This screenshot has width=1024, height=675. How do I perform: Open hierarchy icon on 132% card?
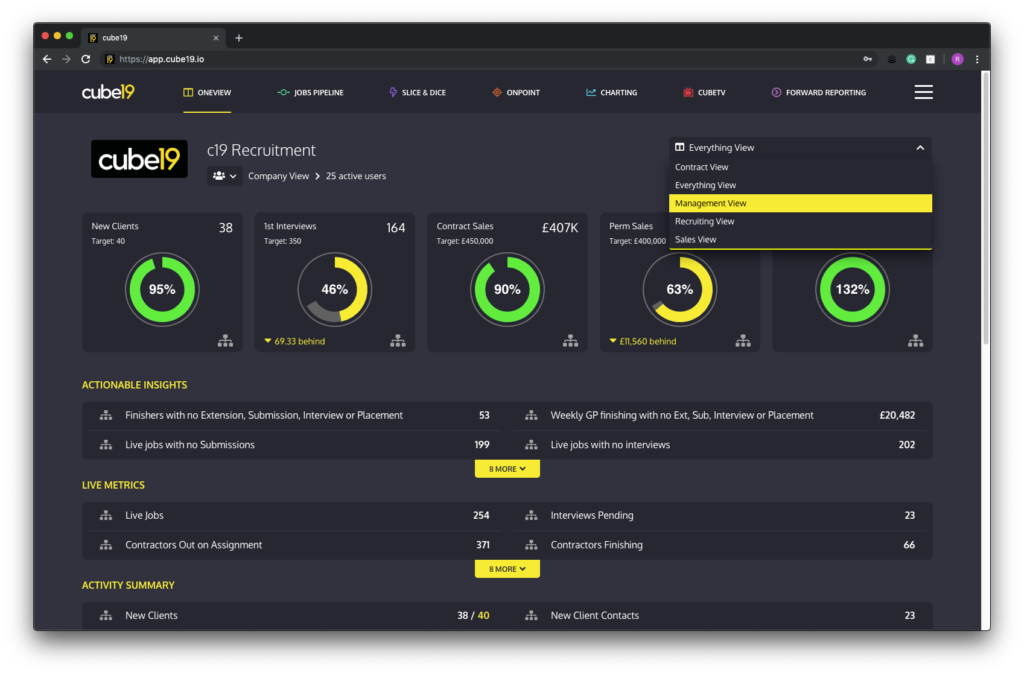pyautogui.click(x=916, y=341)
